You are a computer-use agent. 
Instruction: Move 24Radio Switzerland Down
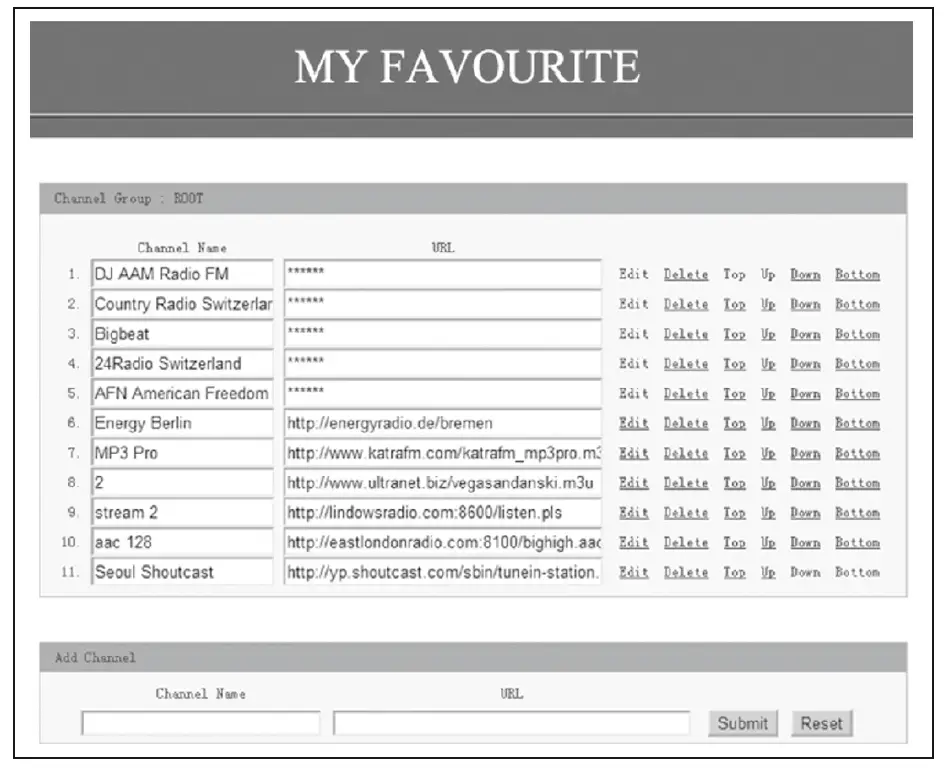805,363
